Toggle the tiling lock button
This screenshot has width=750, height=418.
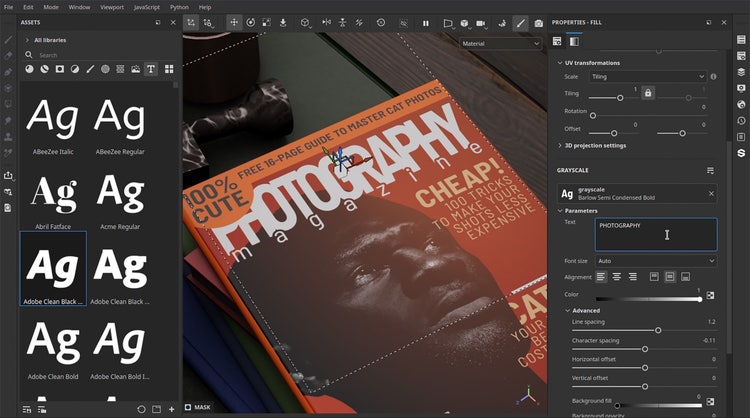tap(648, 93)
